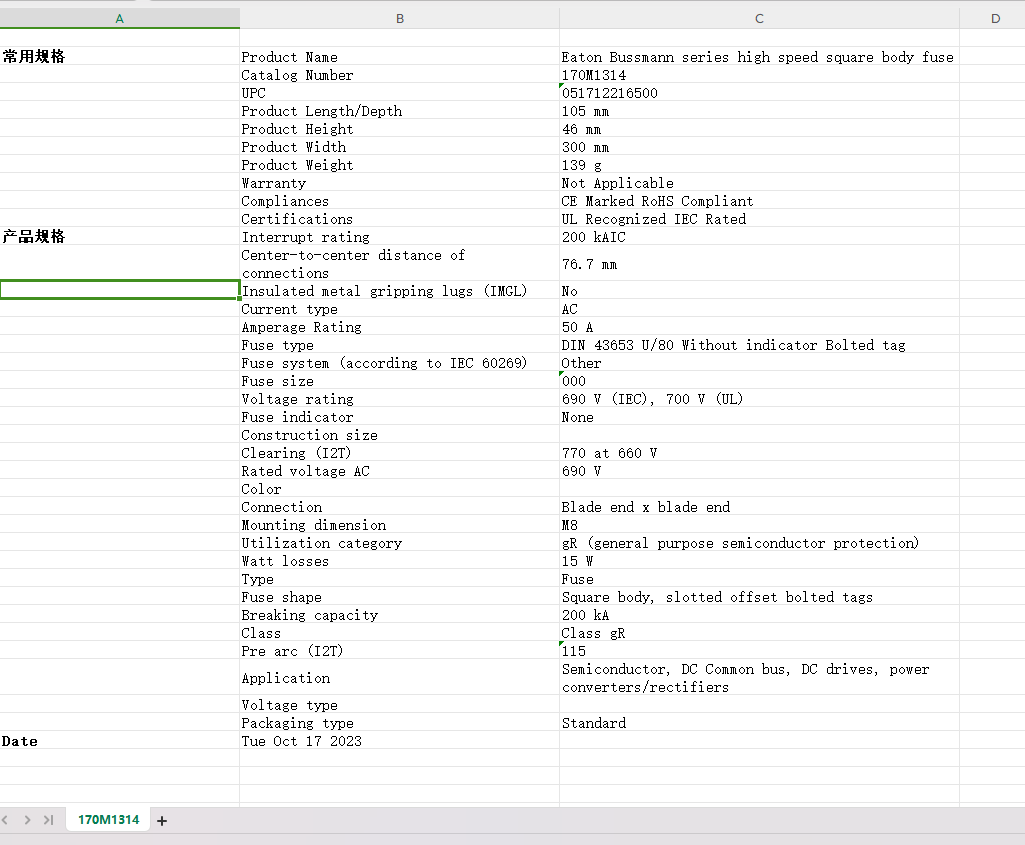1025x845 pixels.
Task: Select the 'Standard' packaging type cell
Action: pos(759,722)
